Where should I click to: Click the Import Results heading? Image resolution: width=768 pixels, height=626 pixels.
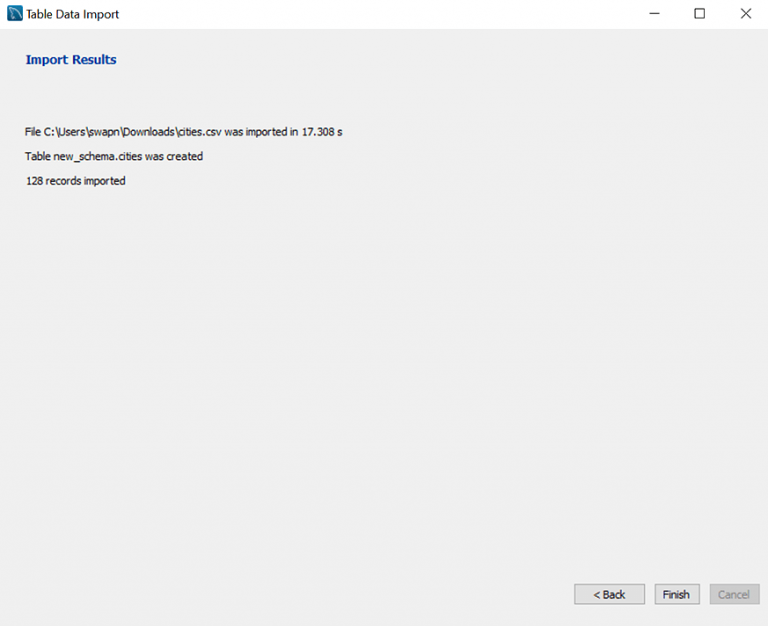point(71,60)
